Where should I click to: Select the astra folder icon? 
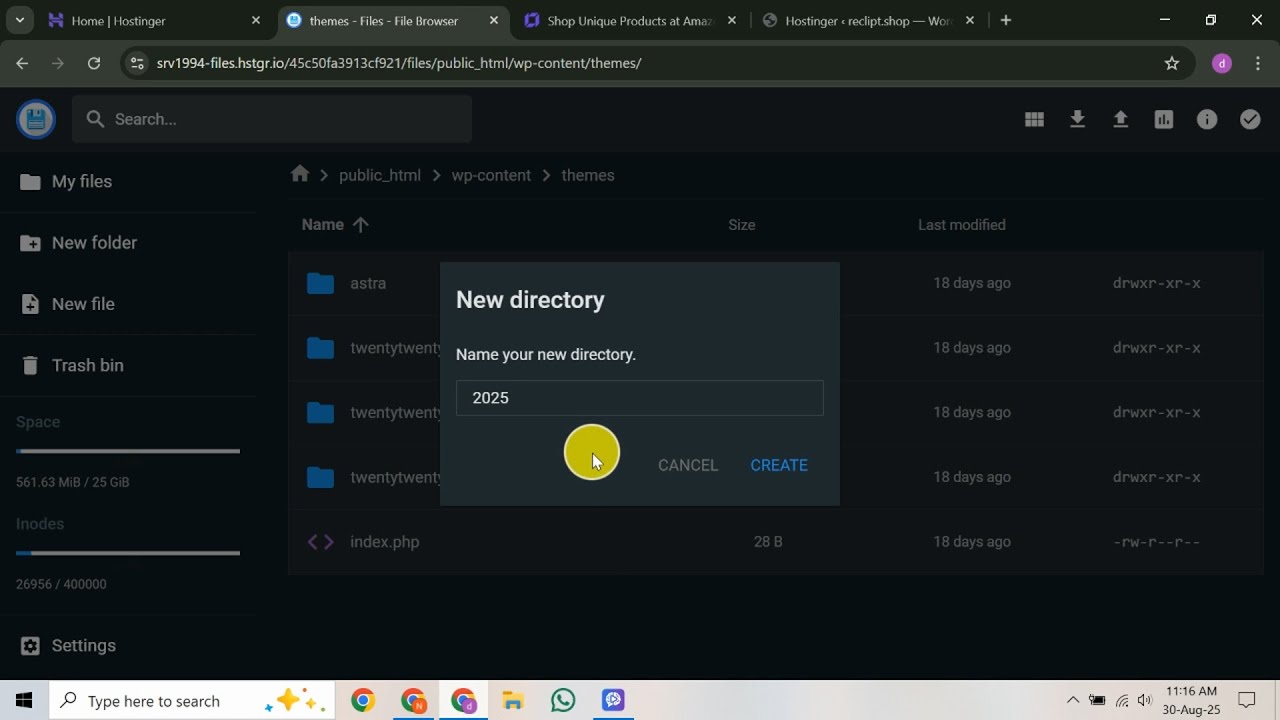coord(320,283)
